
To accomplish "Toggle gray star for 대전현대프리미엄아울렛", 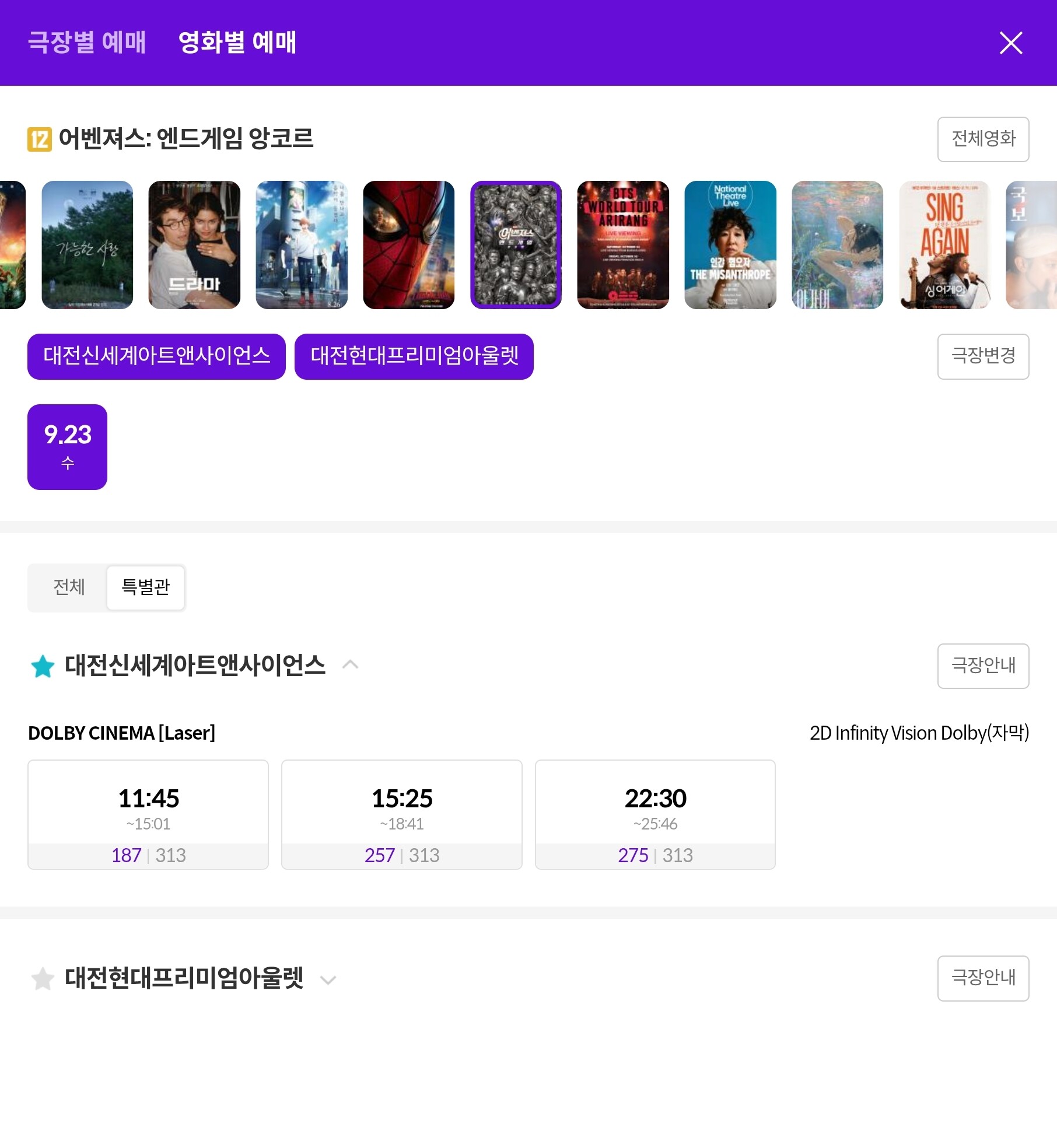I will (43, 978).
